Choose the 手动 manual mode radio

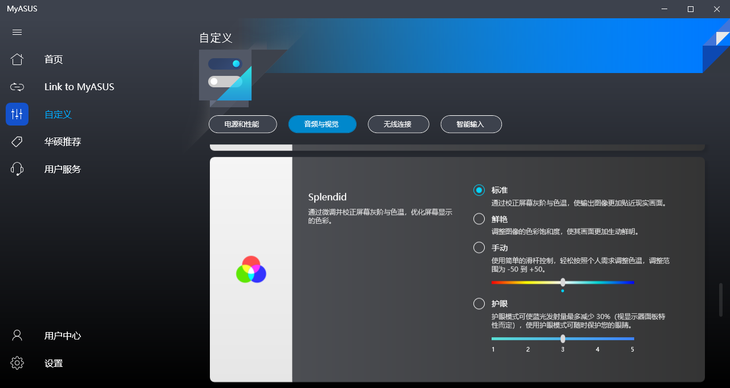click(479, 247)
